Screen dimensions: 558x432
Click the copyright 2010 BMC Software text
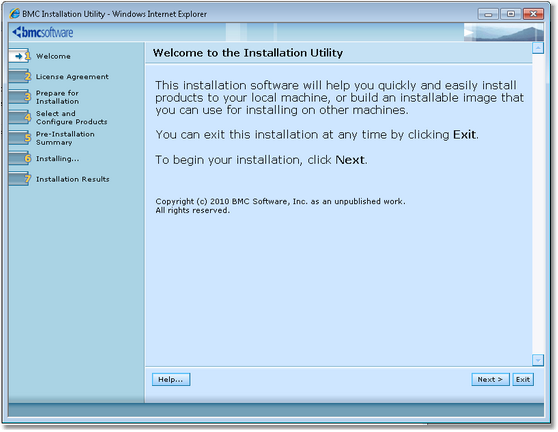280,201
